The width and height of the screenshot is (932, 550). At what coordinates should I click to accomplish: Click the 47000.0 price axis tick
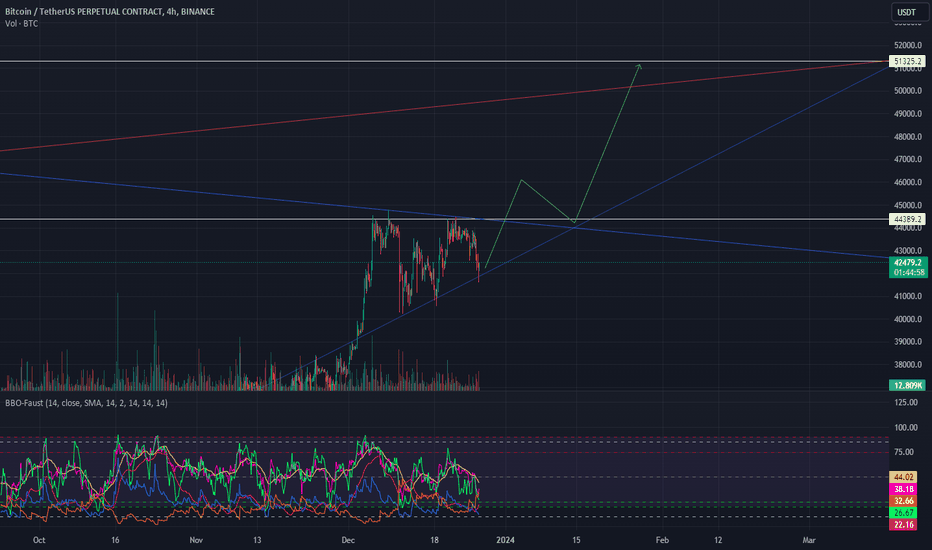(x=908, y=159)
